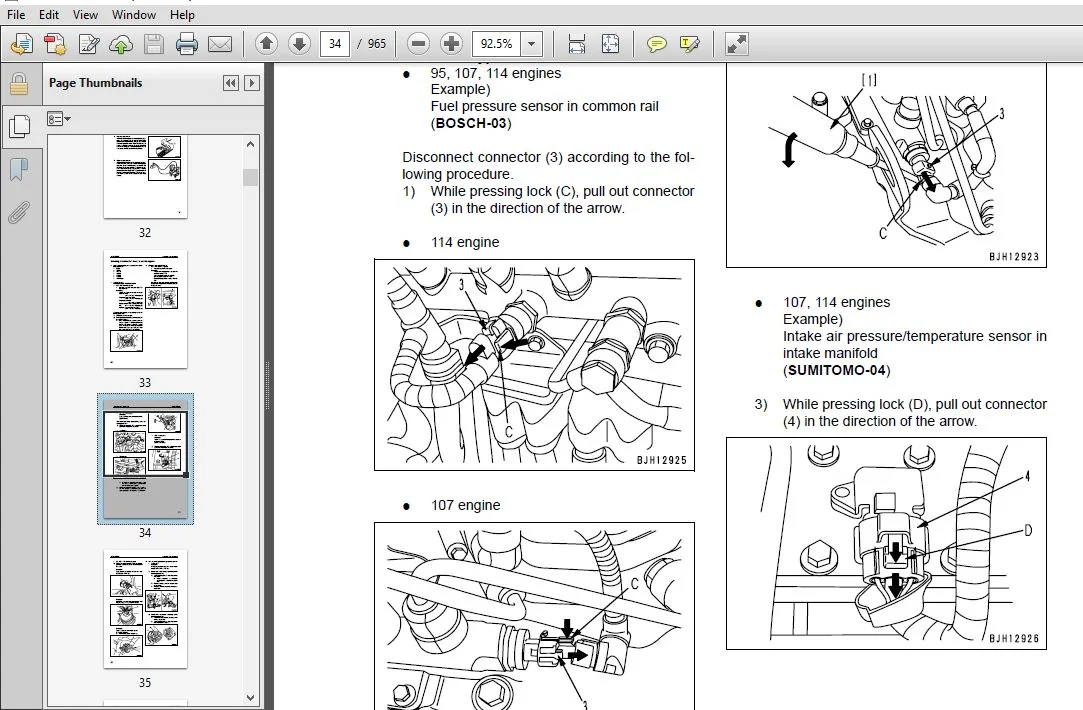1083x710 pixels.
Task: Click the zoom out minus button
Action: [418, 44]
